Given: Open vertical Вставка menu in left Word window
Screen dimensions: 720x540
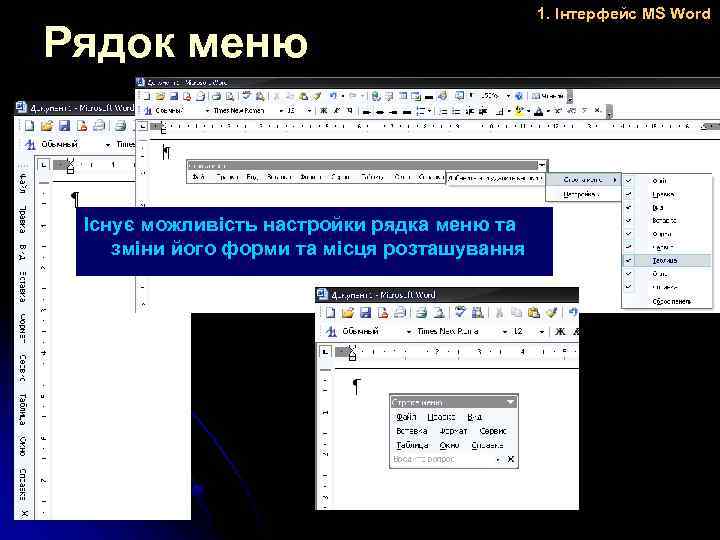Looking at the screenshot, I should pyautogui.click(x=22, y=287).
